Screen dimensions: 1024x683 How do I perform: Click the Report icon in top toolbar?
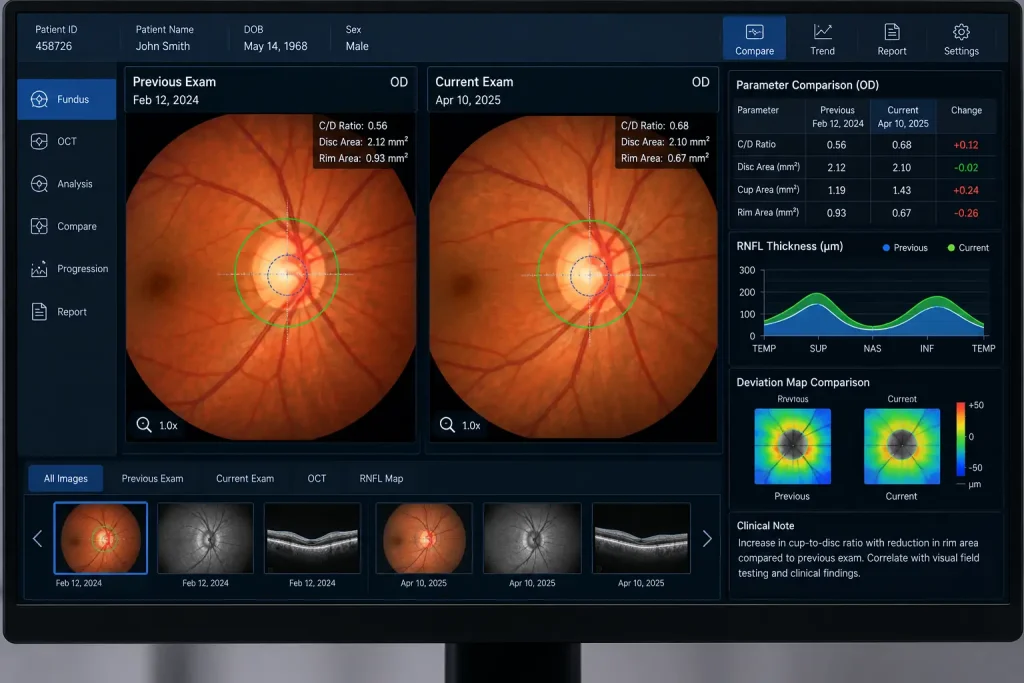click(x=891, y=31)
